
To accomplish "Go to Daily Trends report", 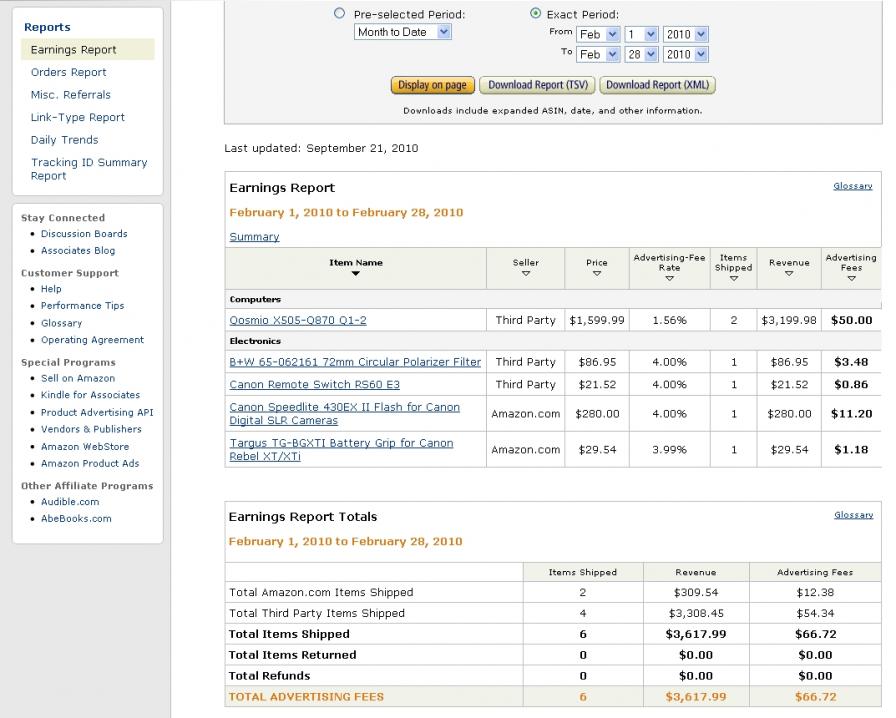I will click(x=65, y=139).
